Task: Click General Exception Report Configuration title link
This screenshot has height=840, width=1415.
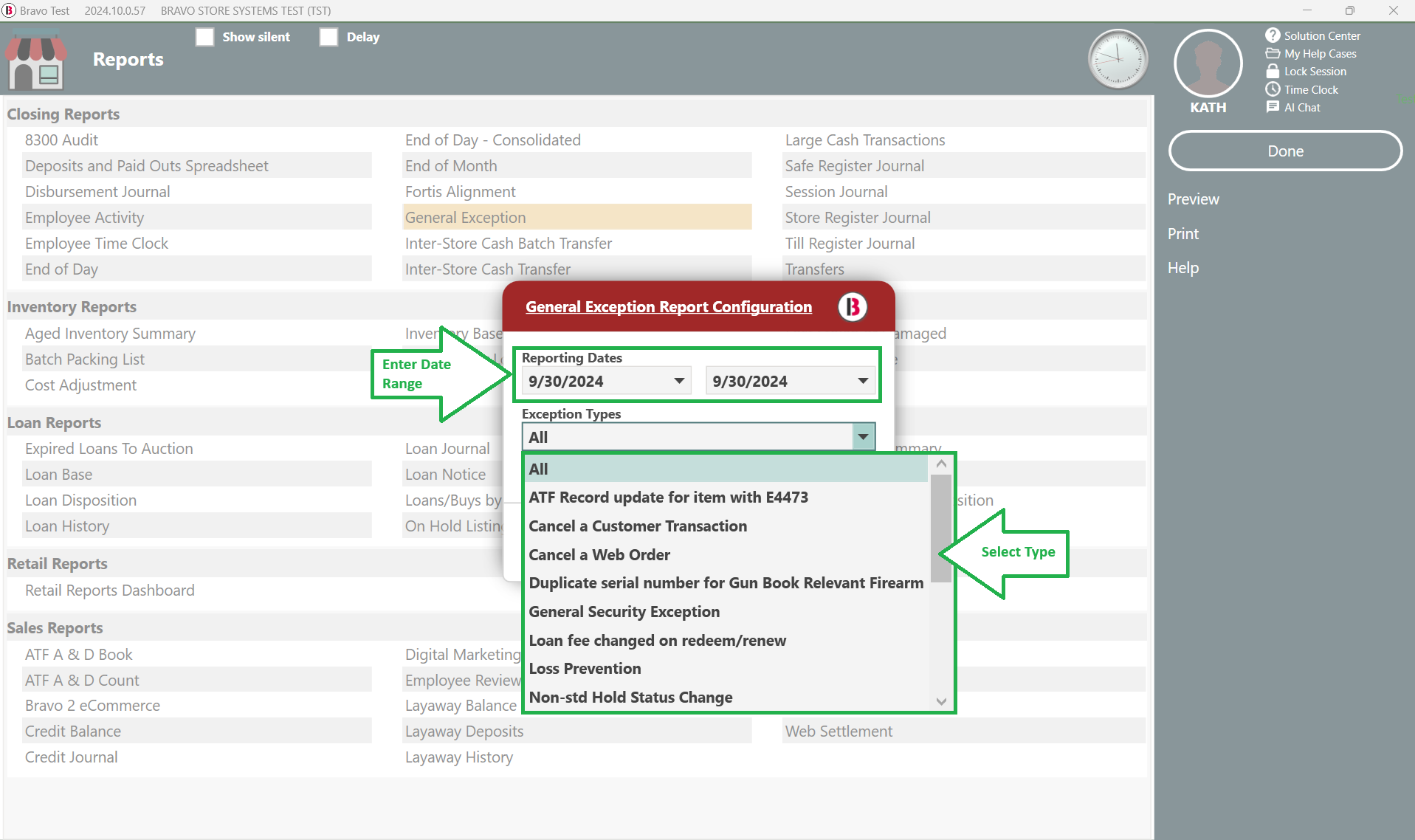Action: tap(669, 307)
